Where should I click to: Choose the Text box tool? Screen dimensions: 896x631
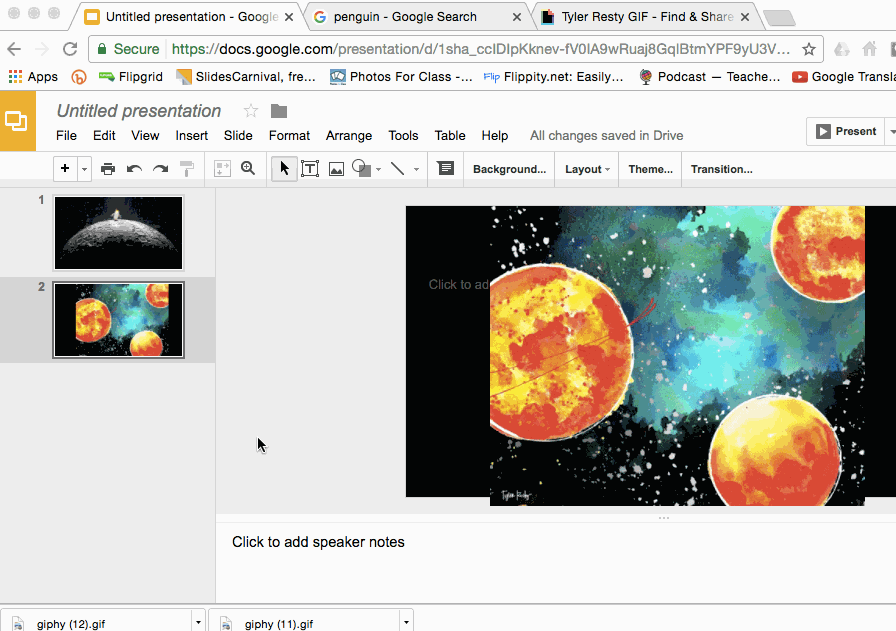point(310,169)
